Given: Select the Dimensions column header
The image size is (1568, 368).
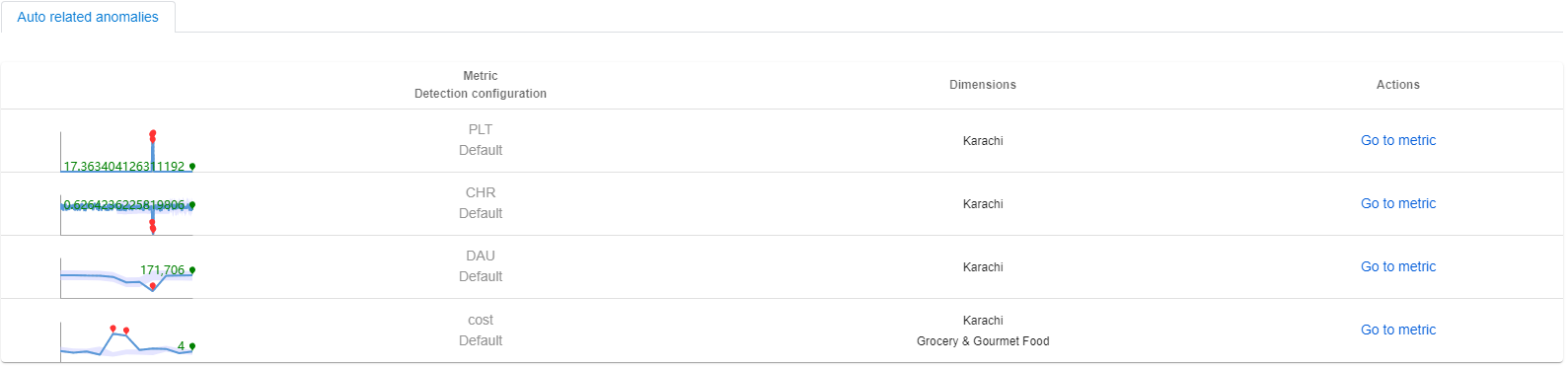Looking at the screenshot, I should pos(983,85).
